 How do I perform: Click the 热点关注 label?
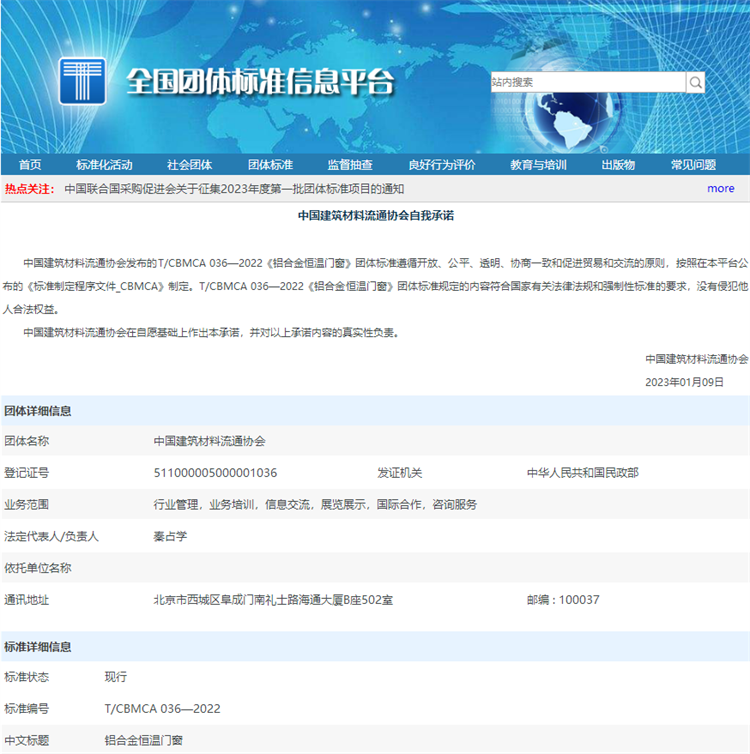29,189
